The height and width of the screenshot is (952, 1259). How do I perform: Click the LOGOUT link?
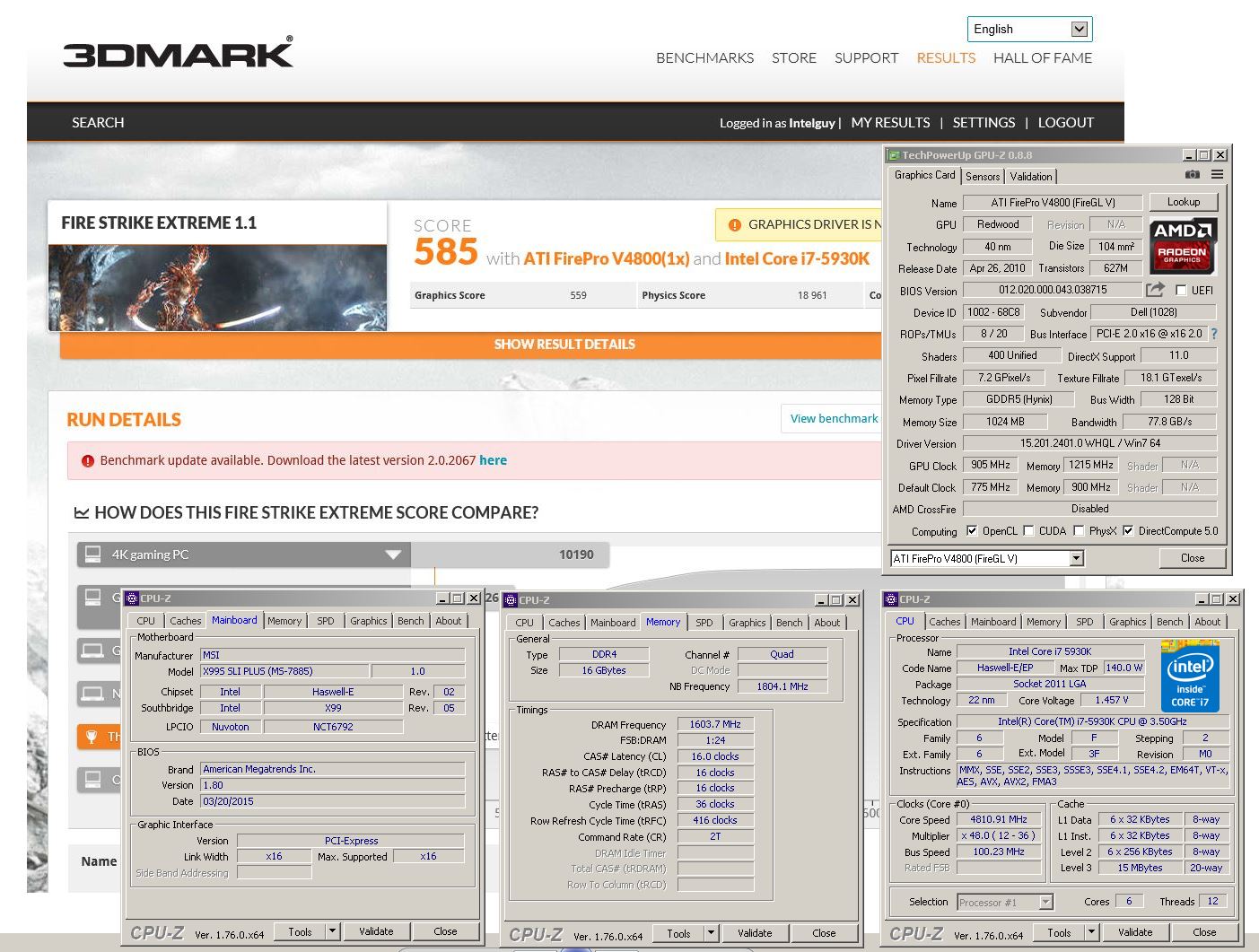coord(1065,123)
